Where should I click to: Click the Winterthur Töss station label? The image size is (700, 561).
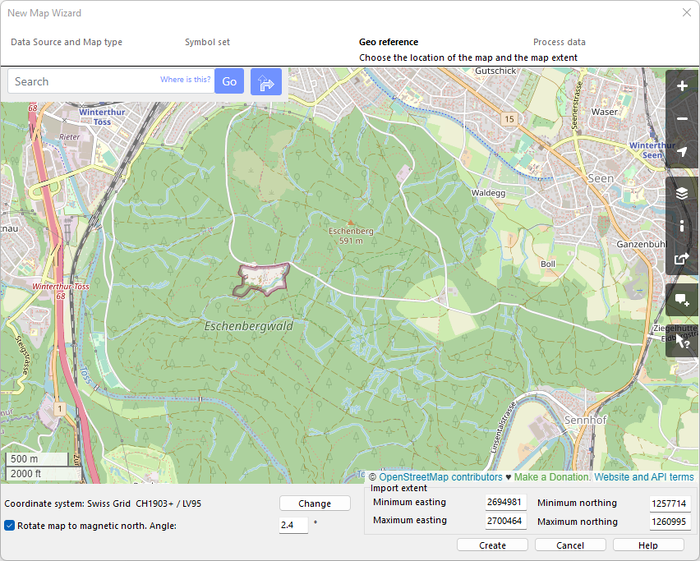coord(102,117)
